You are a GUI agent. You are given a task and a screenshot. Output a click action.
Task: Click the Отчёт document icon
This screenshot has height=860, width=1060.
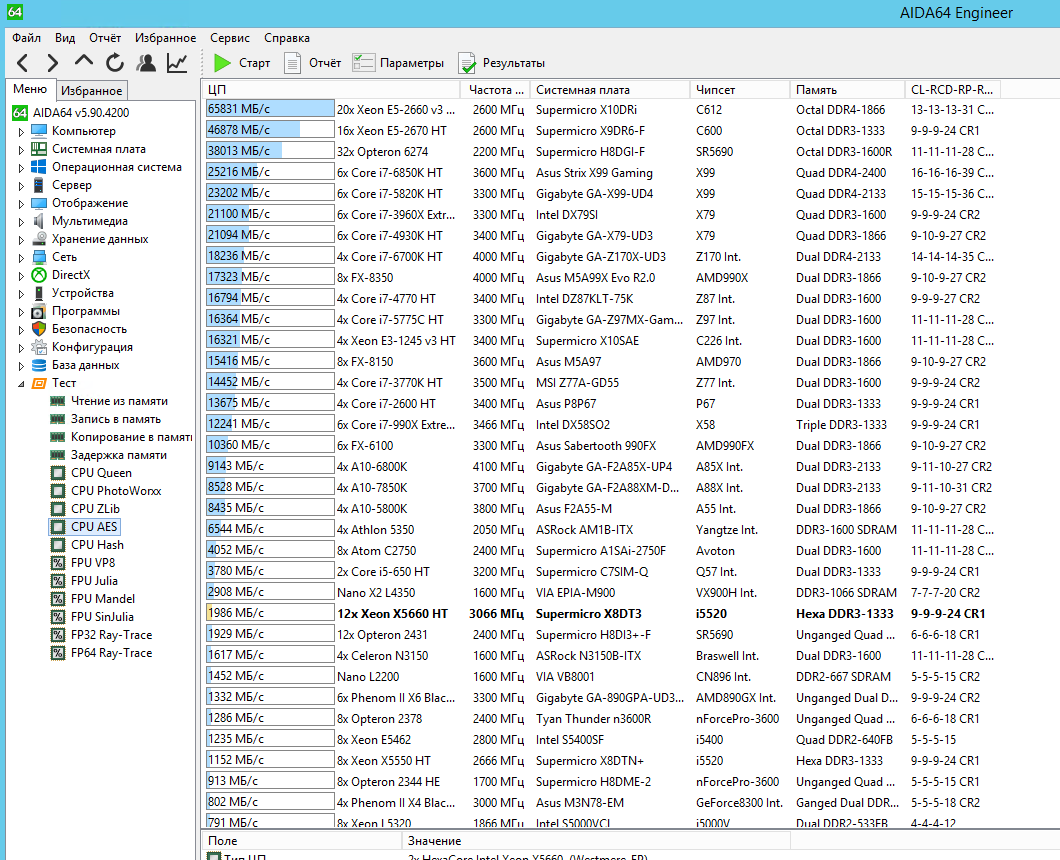pyautogui.click(x=293, y=63)
